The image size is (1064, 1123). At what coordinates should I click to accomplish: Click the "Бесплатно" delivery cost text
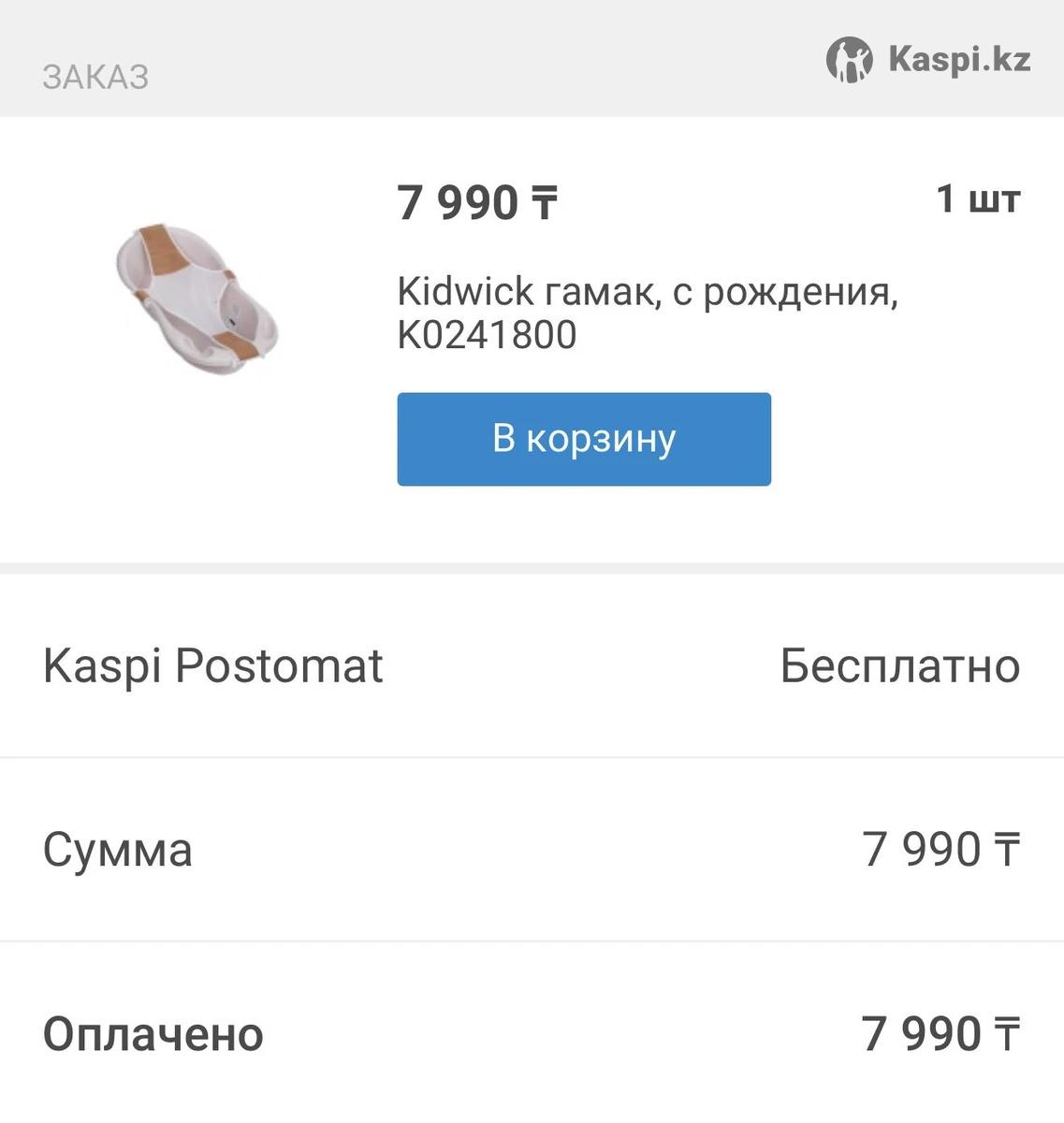(899, 666)
